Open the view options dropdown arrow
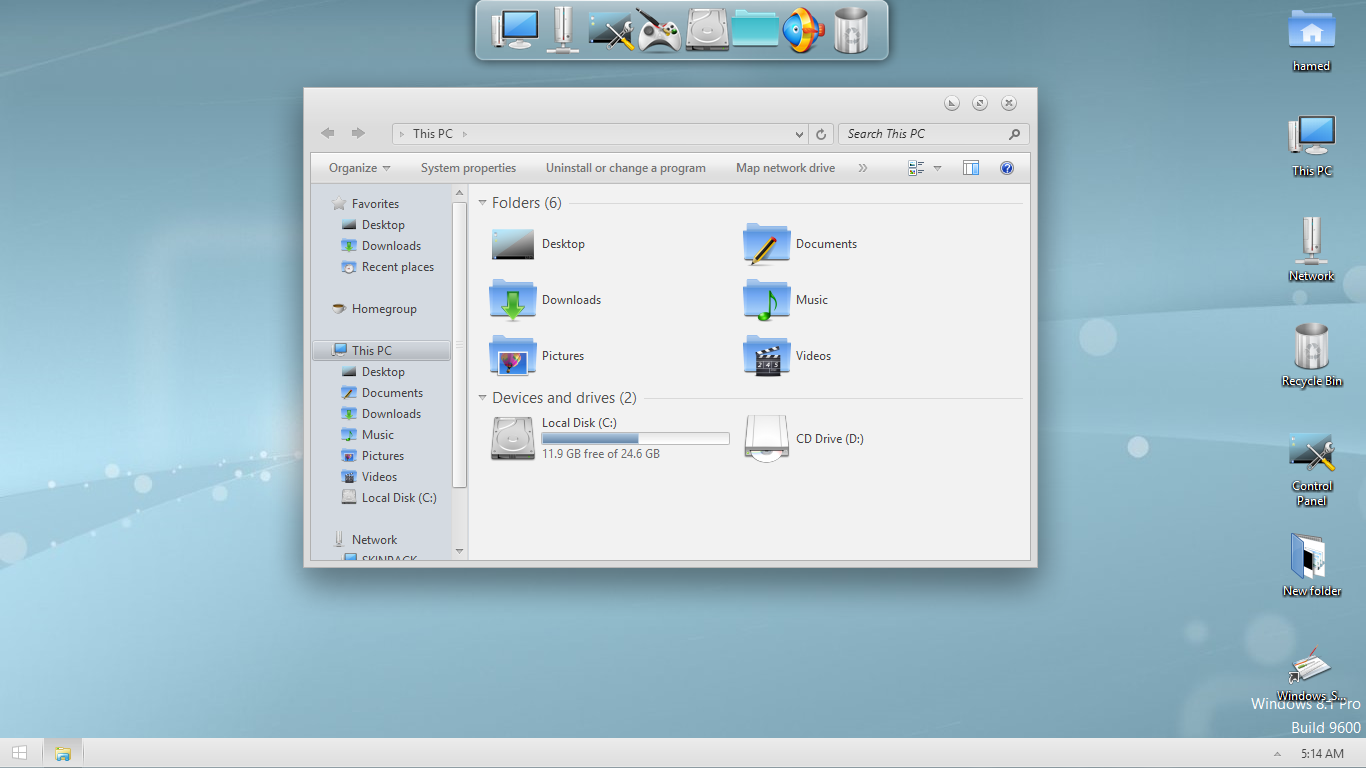The image size is (1366, 768). (x=937, y=168)
